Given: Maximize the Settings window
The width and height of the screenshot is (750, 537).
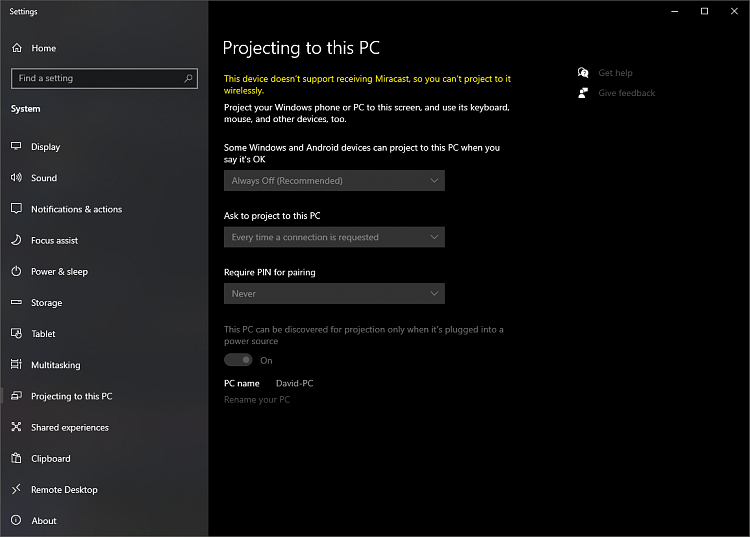Looking at the screenshot, I should (x=704, y=11).
